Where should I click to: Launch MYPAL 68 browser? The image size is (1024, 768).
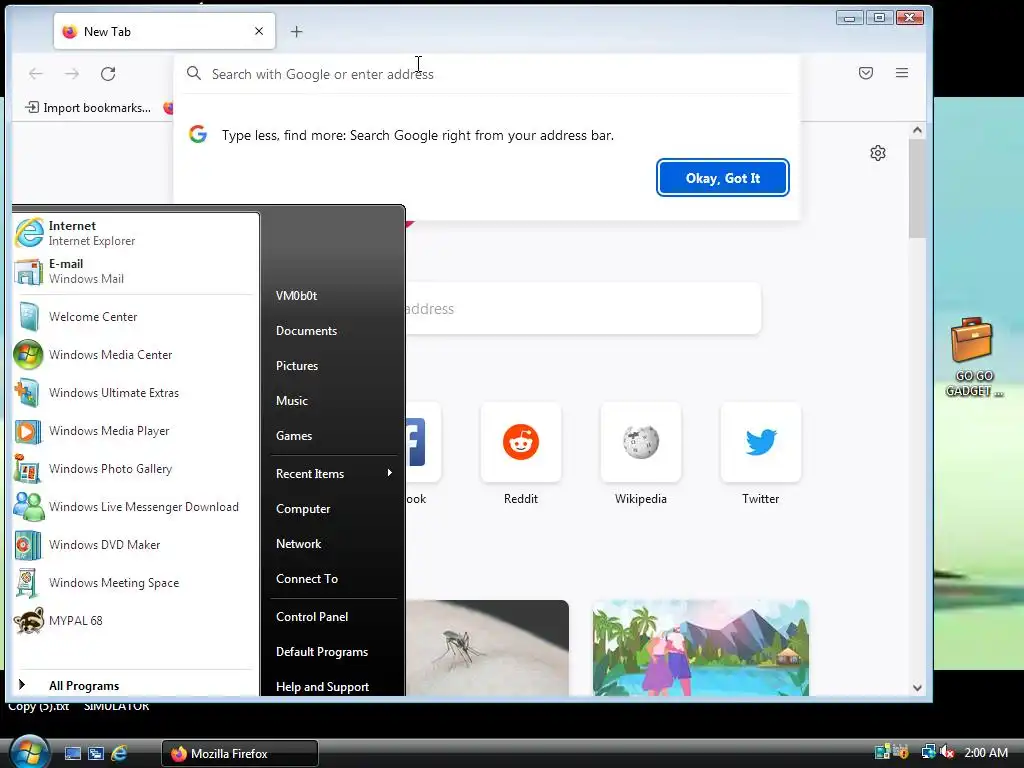tap(134, 620)
